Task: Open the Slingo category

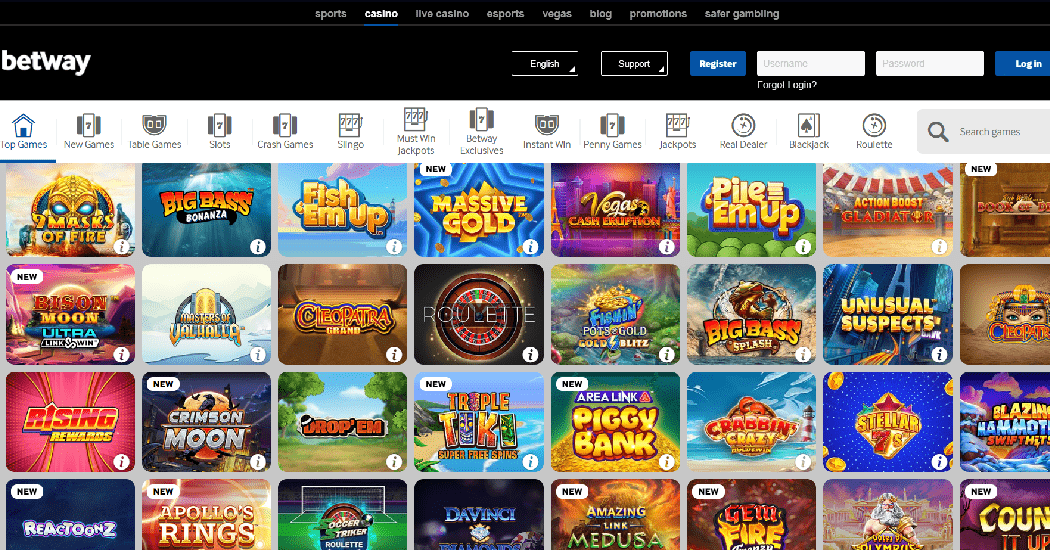Action: 351,131
